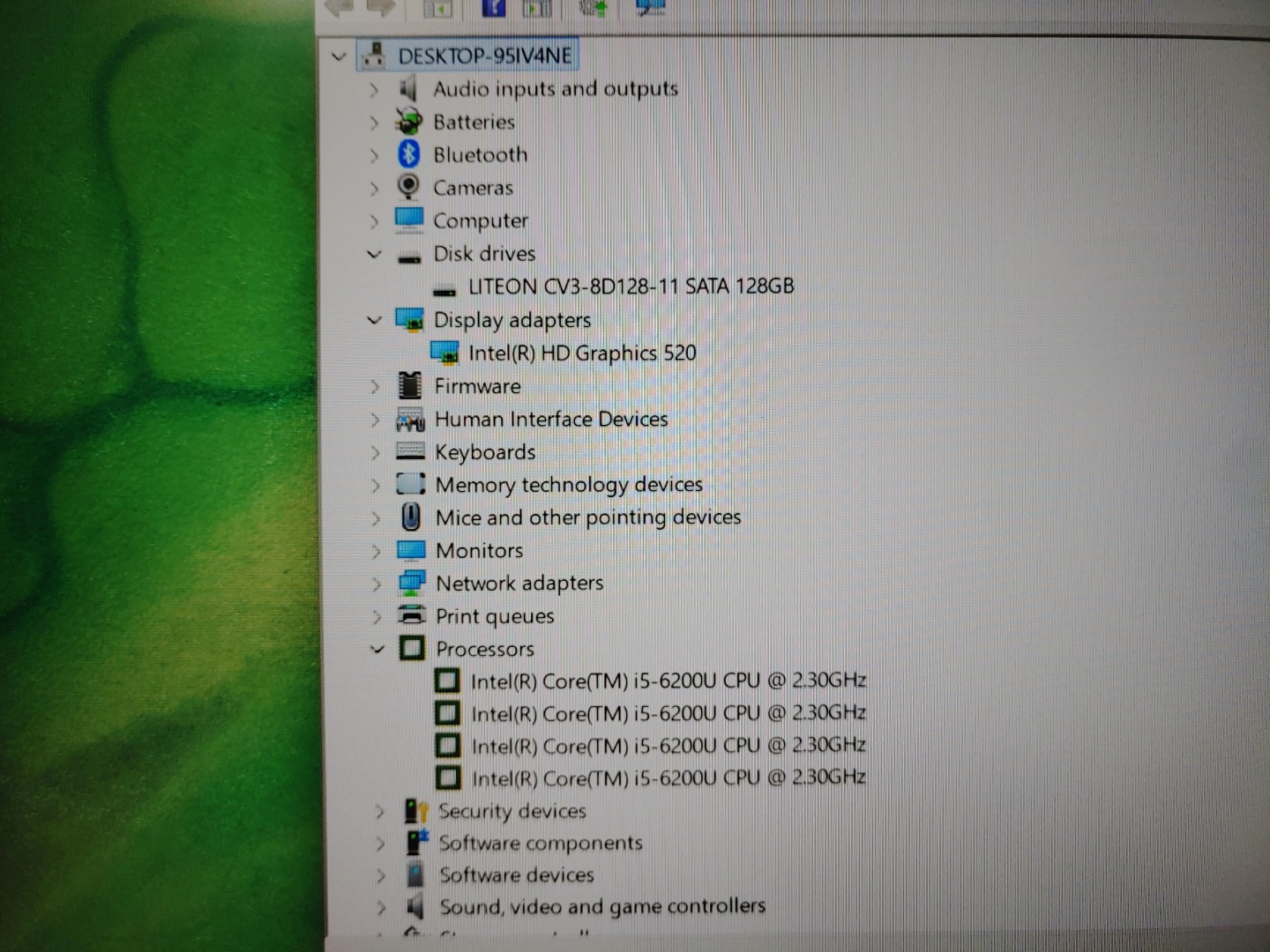
Task: Collapse the Disk drives category
Action: click(374, 254)
